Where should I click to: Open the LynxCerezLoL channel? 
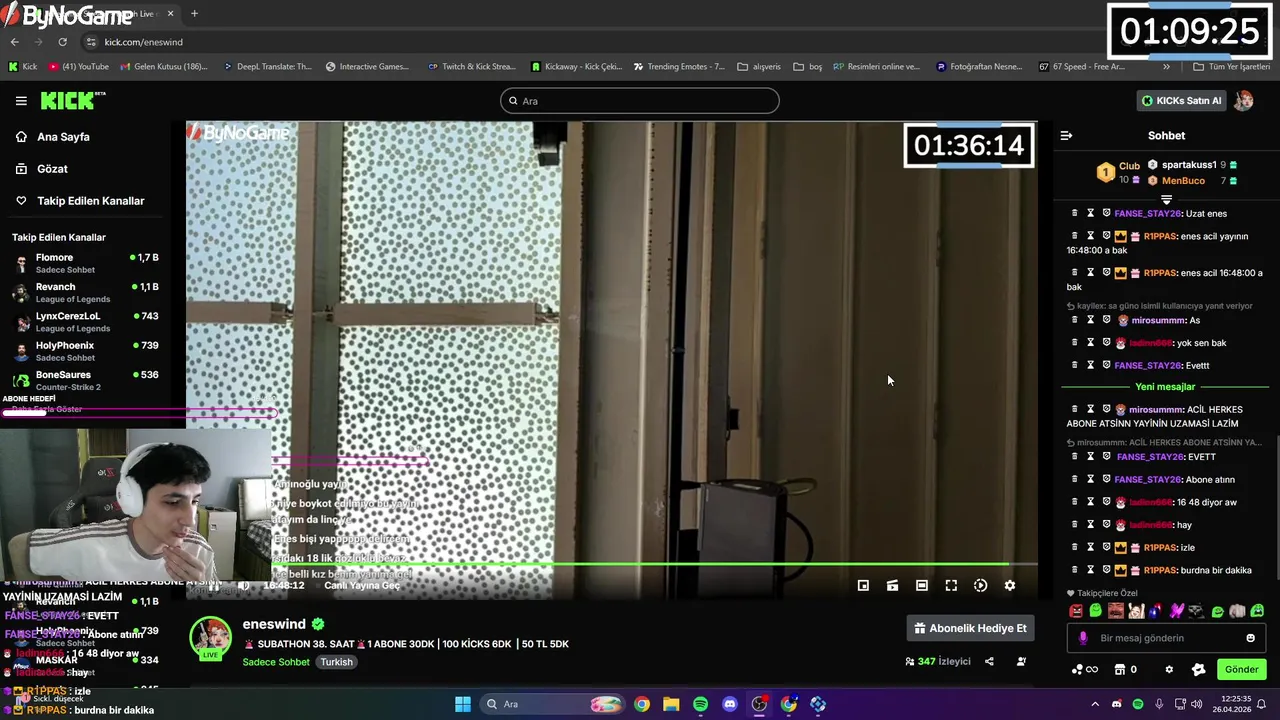pyautogui.click(x=85, y=321)
